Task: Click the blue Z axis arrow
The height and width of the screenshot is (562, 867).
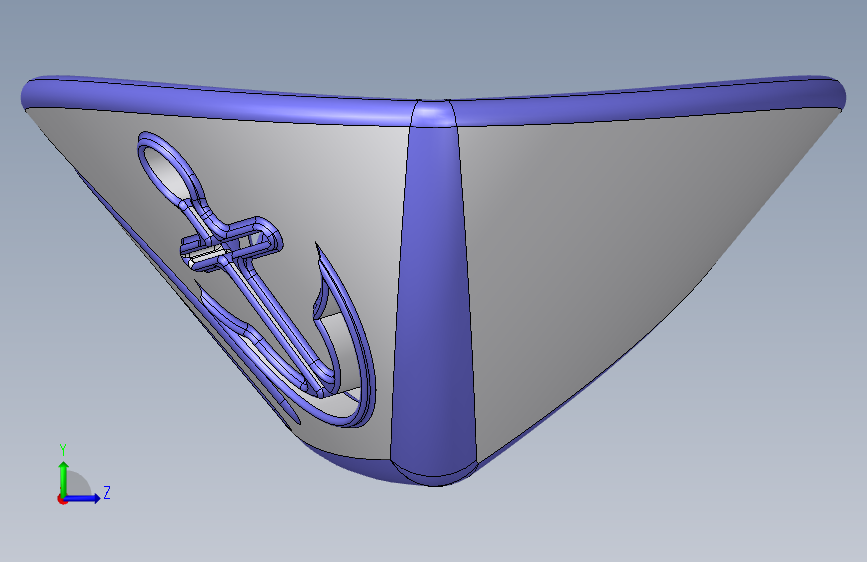Action: click(82, 498)
